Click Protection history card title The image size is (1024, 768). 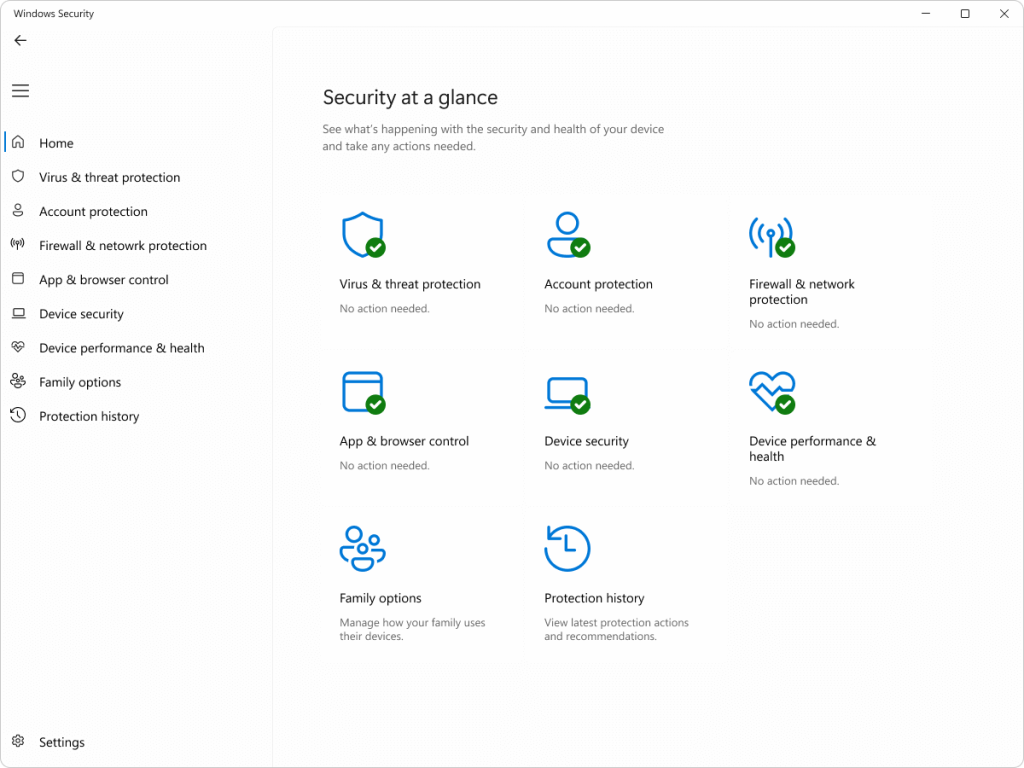pyautogui.click(x=594, y=598)
